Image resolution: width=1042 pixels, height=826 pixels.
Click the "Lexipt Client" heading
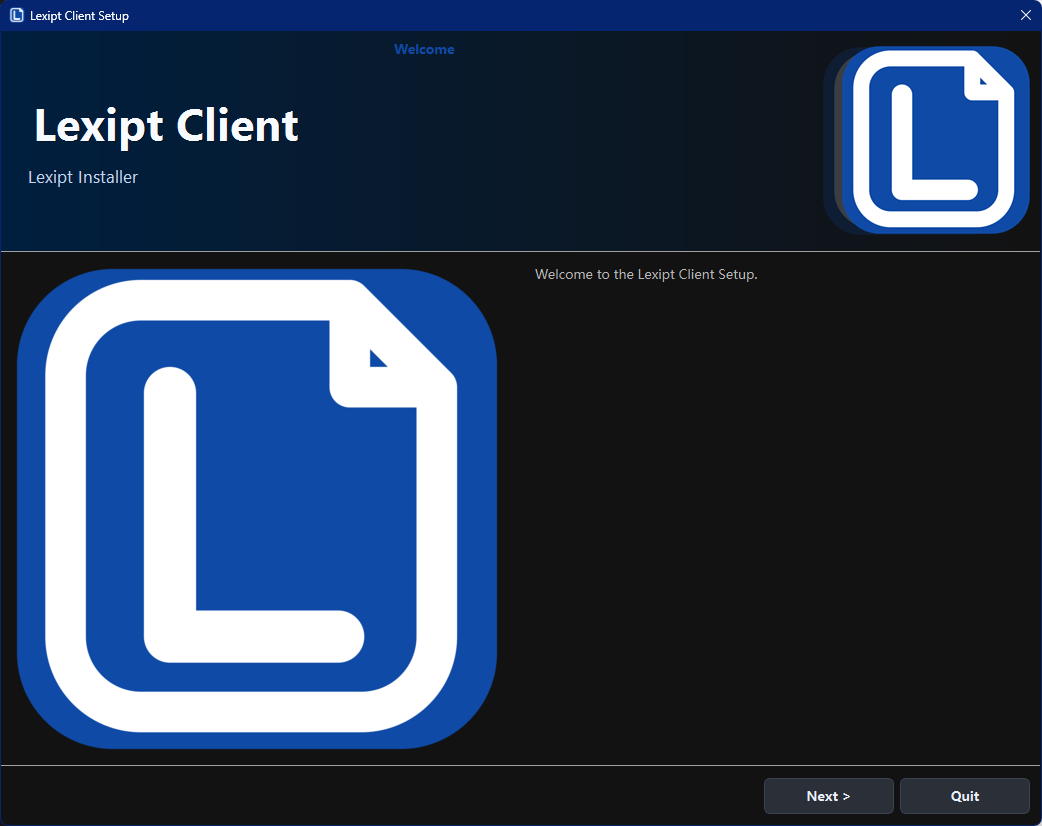[x=166, y=126]
